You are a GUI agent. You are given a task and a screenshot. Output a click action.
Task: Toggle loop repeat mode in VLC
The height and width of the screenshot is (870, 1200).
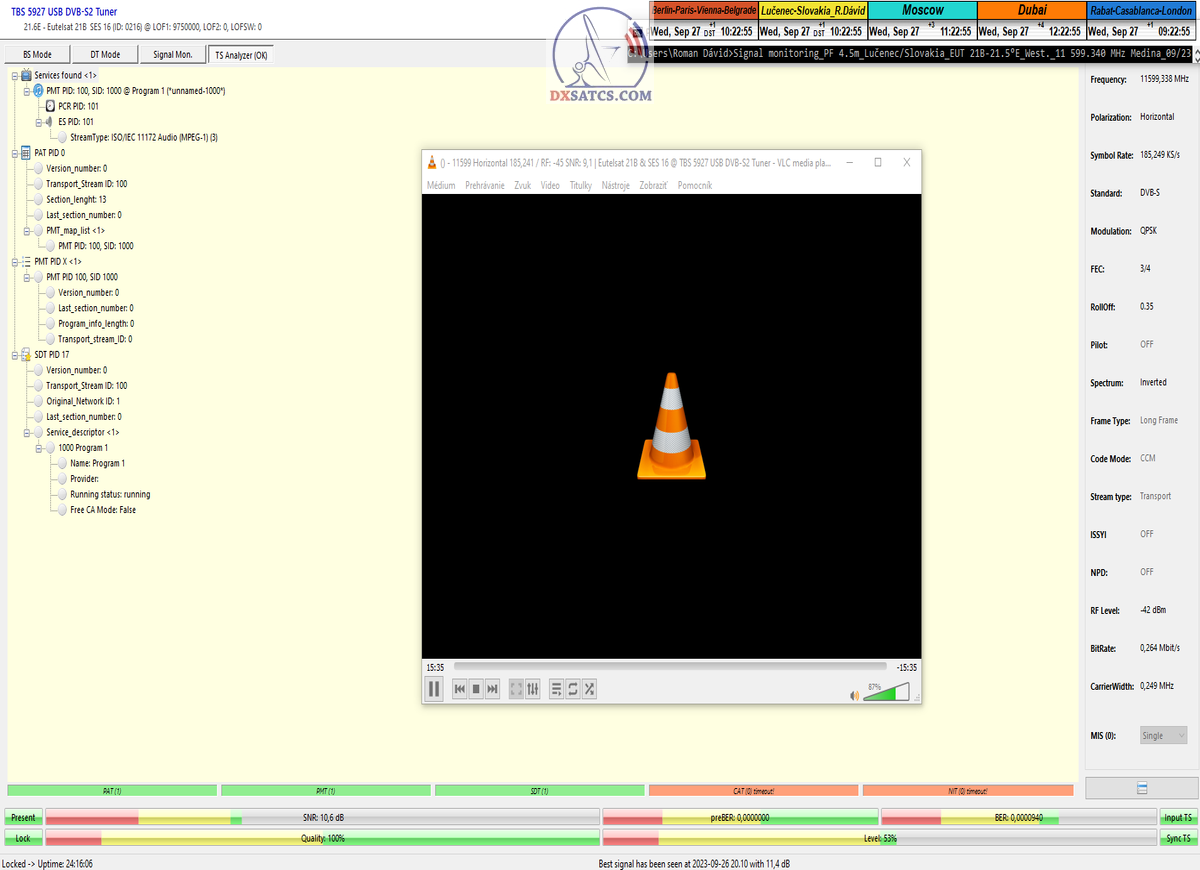(573, 688)
